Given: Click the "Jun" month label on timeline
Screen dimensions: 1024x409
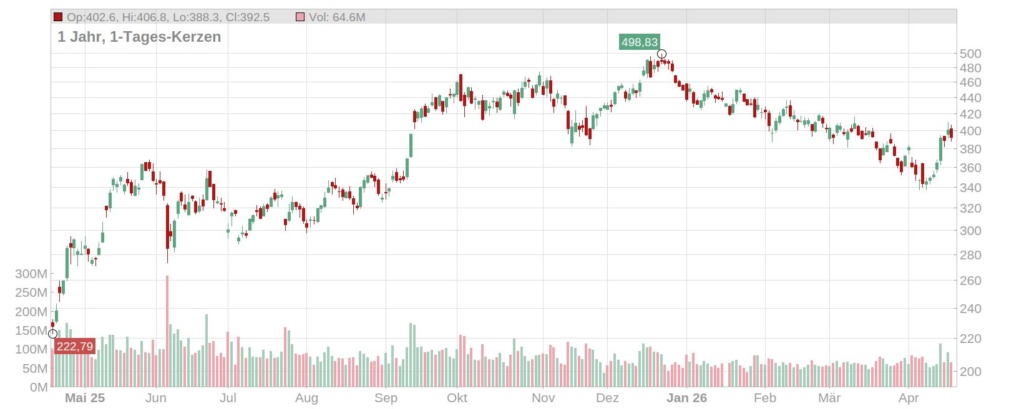Looking at the screenshot, I should (x=155, y=398).
